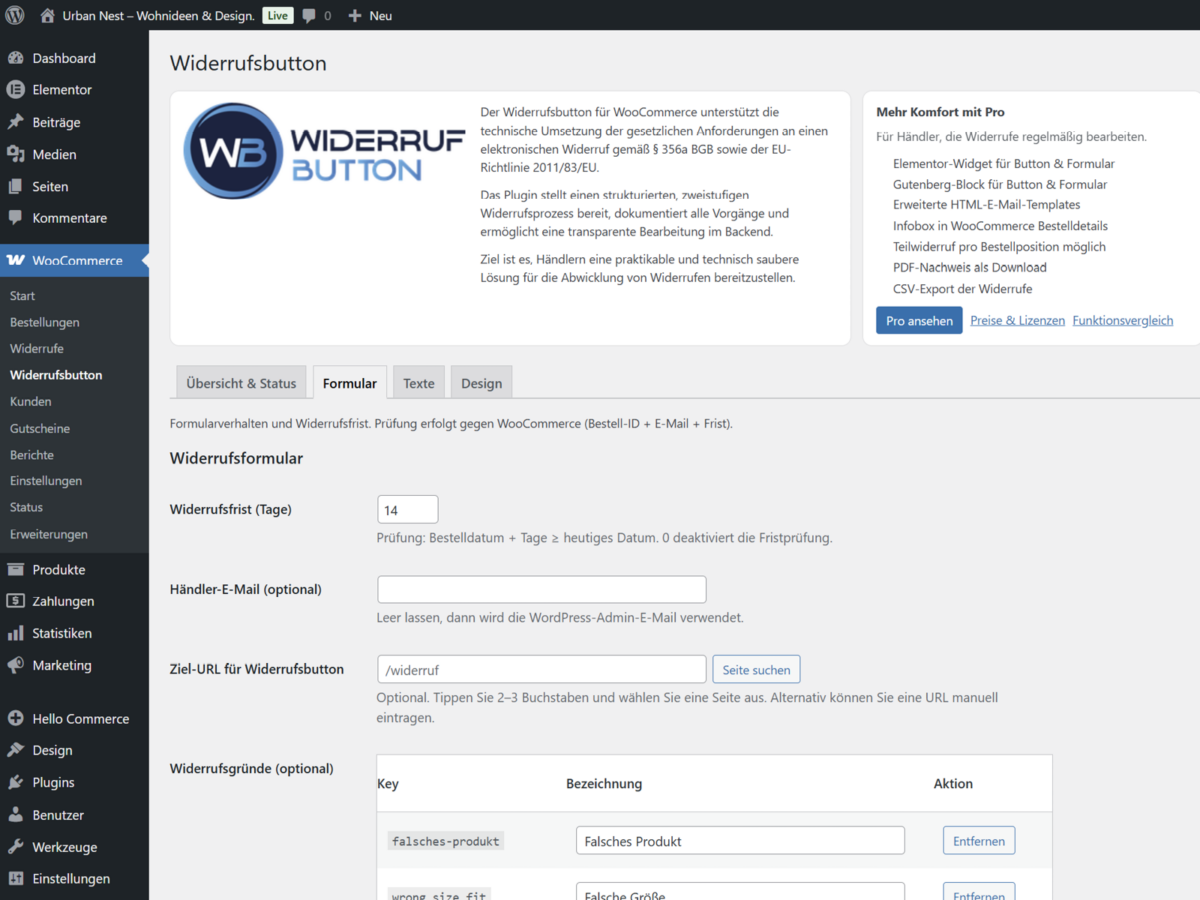The image size is (1200, 900).
Task: Click the Marketing megaphone icon
Action: pos(16,665)
